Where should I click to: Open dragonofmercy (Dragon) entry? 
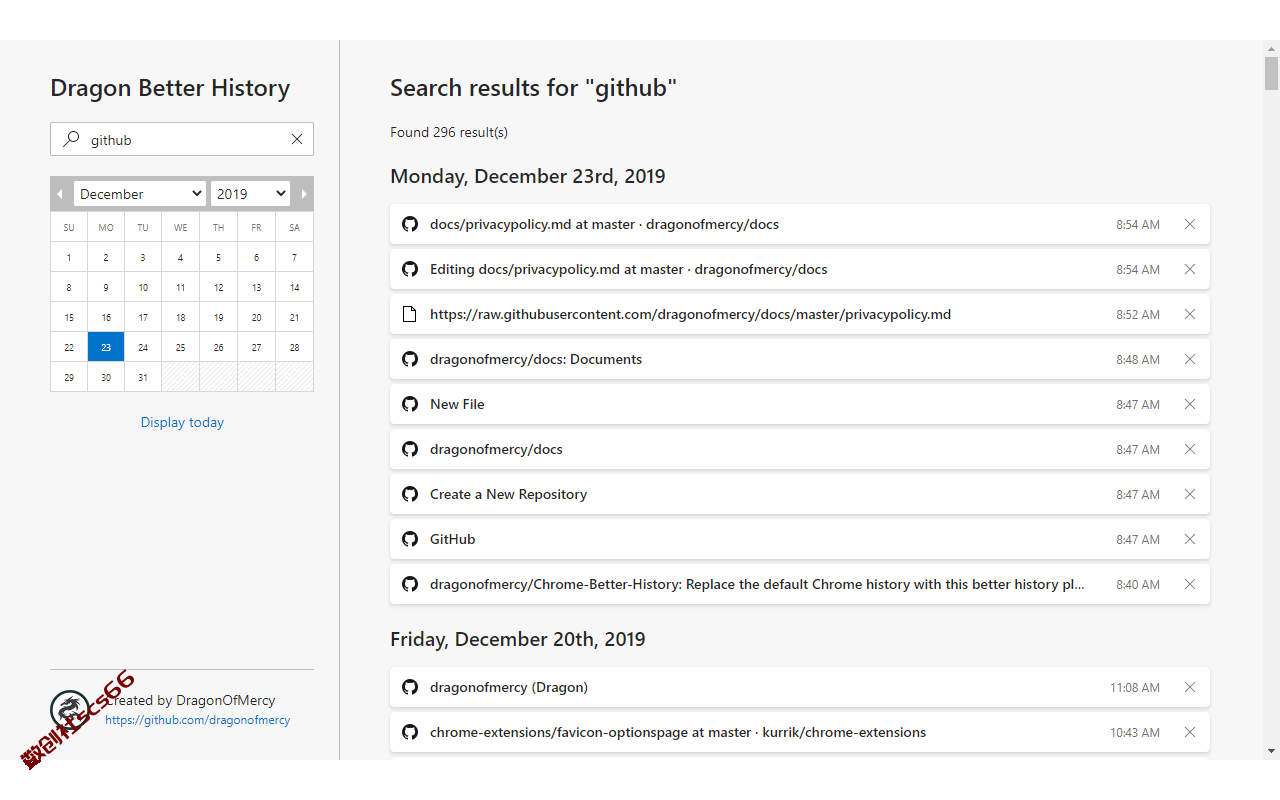pos(800,687)
